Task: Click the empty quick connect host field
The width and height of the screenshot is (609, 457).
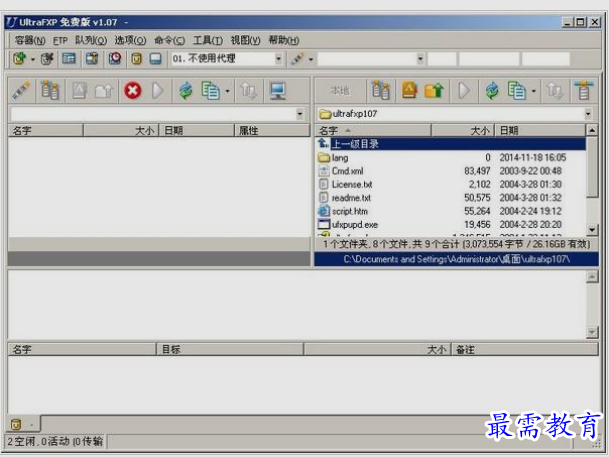Action: click(x=367, y=59)
